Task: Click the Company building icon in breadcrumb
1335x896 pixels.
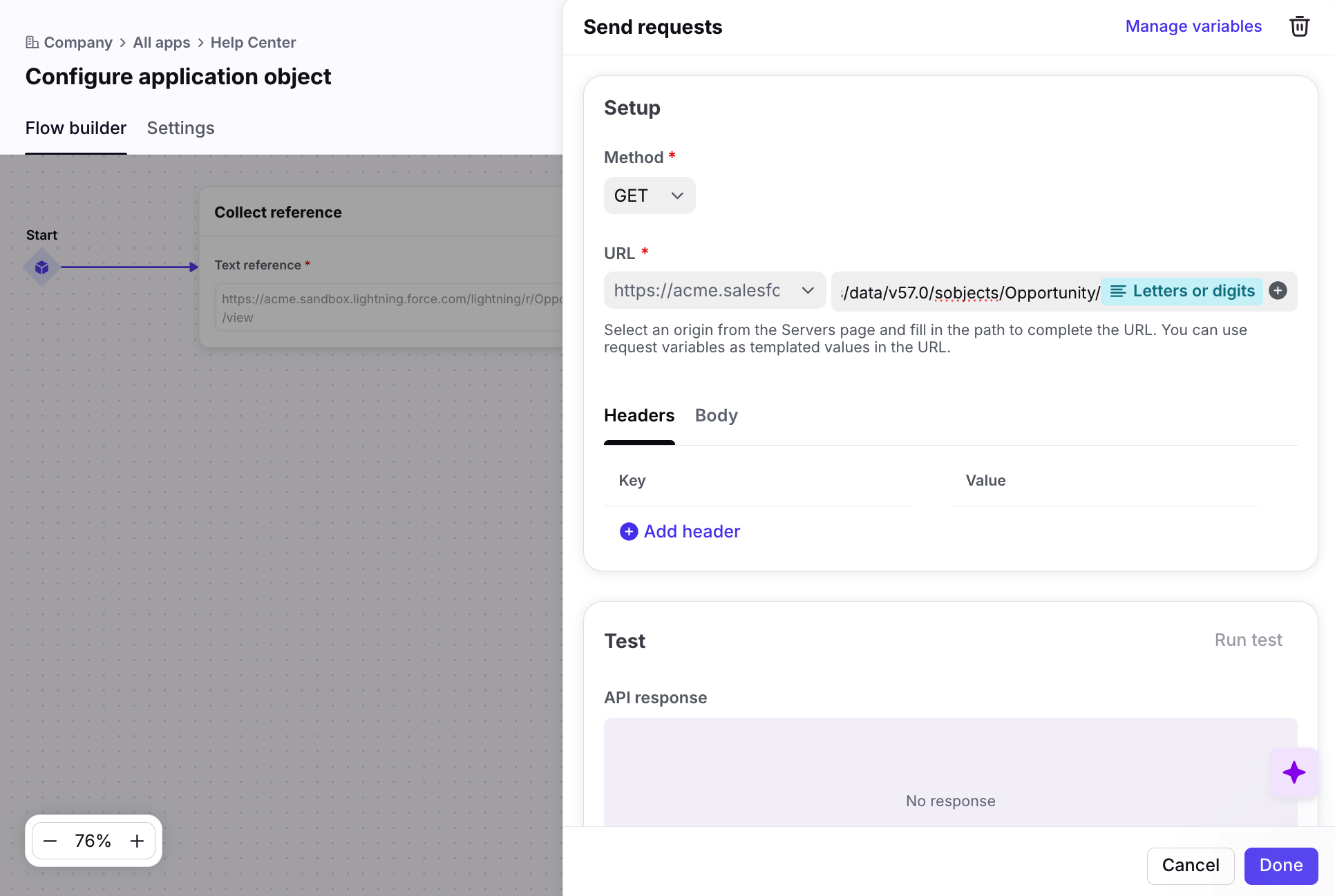Action: tap(32, 42)
